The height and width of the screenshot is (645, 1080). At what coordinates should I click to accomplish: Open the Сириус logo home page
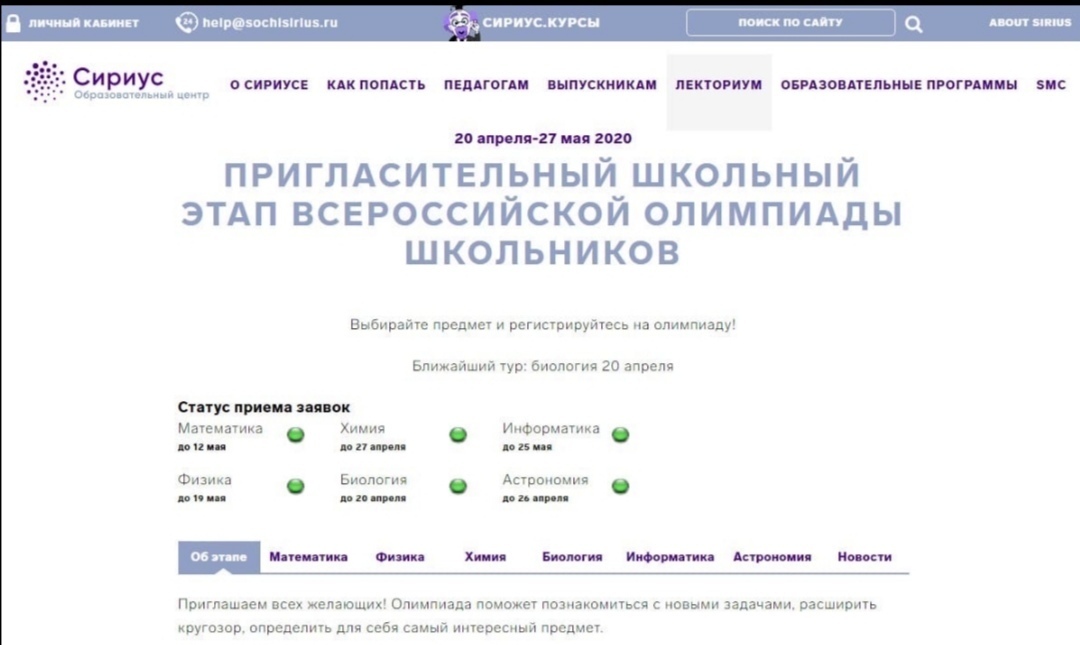click(x=116, y=83)
